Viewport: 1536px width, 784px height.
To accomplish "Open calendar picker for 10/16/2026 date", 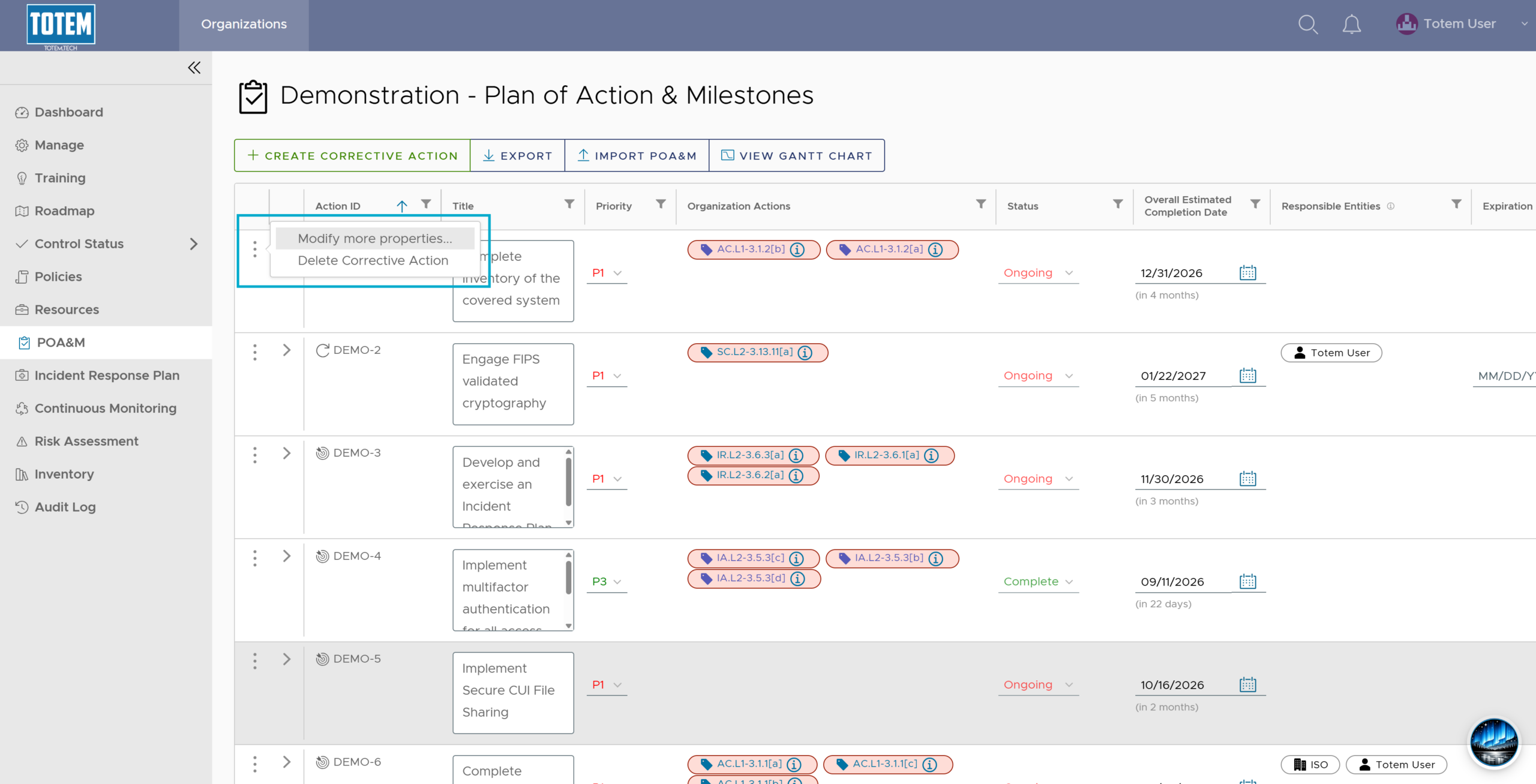I will pyautogui.click(x=1248, y=684).
